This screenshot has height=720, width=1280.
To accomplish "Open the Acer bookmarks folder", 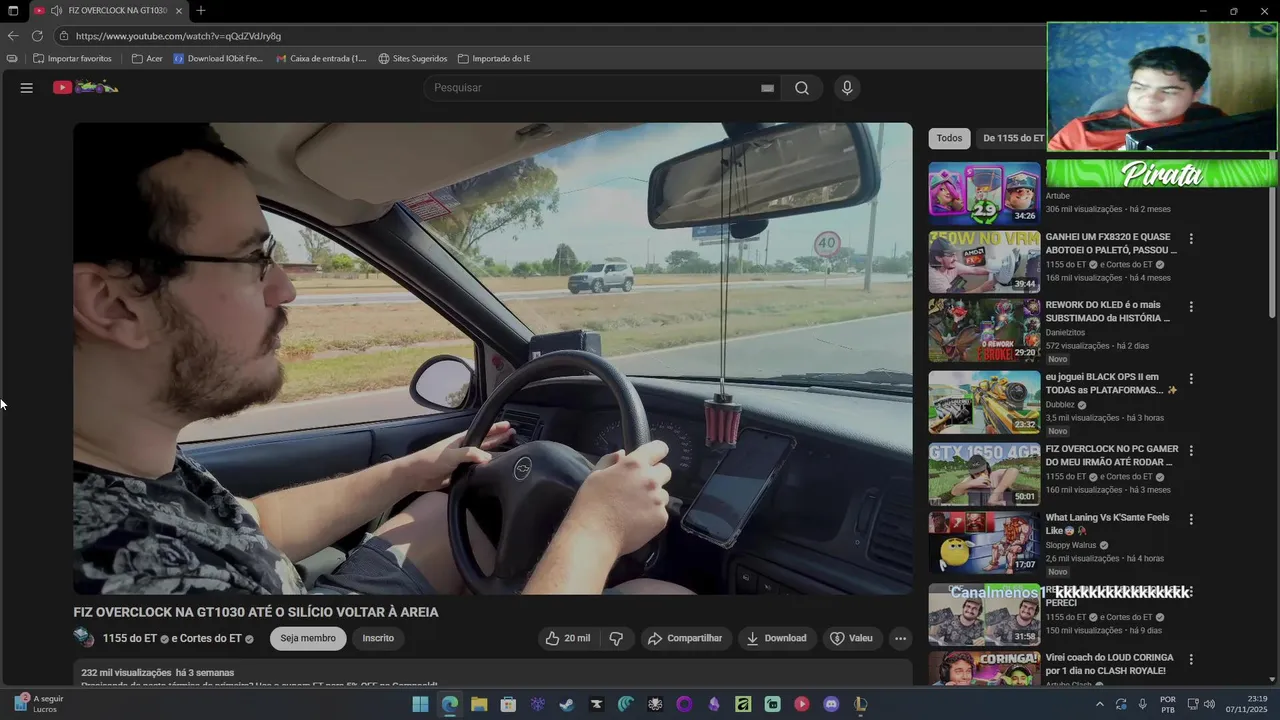I will (147, 59).
